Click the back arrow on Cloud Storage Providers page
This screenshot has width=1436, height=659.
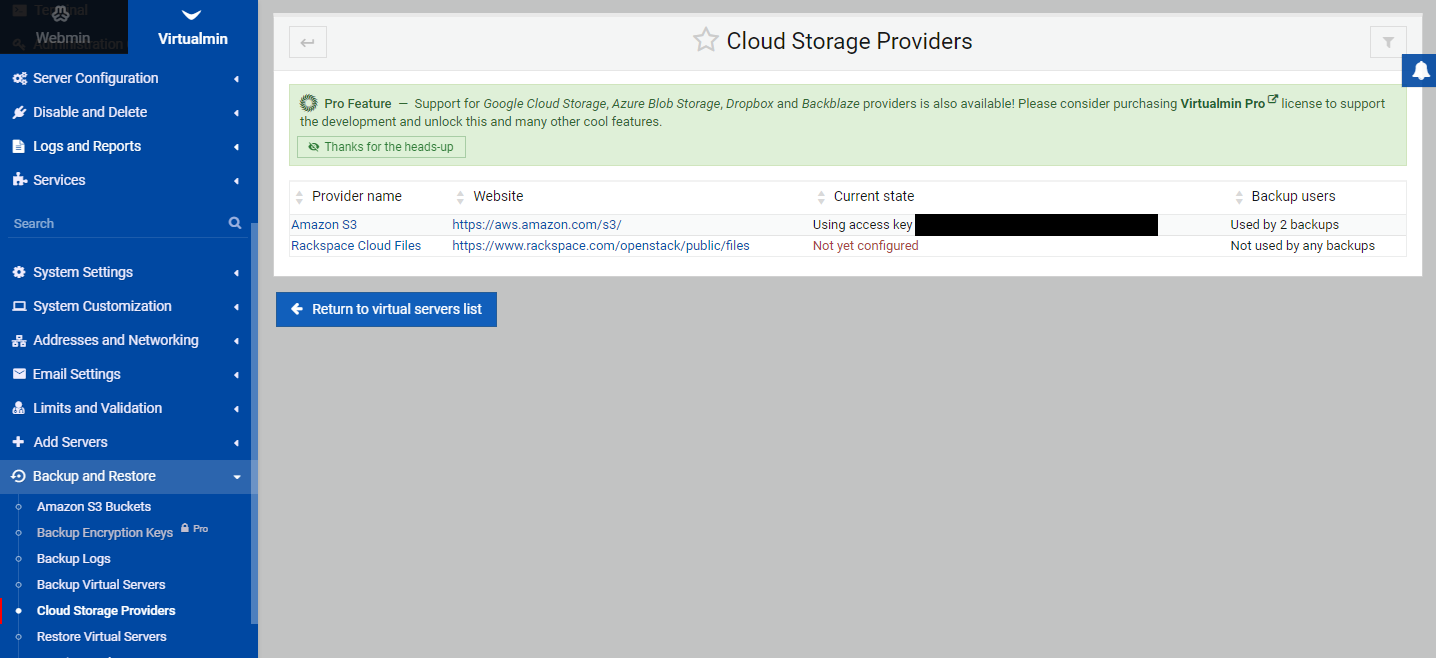coord(307,41)
